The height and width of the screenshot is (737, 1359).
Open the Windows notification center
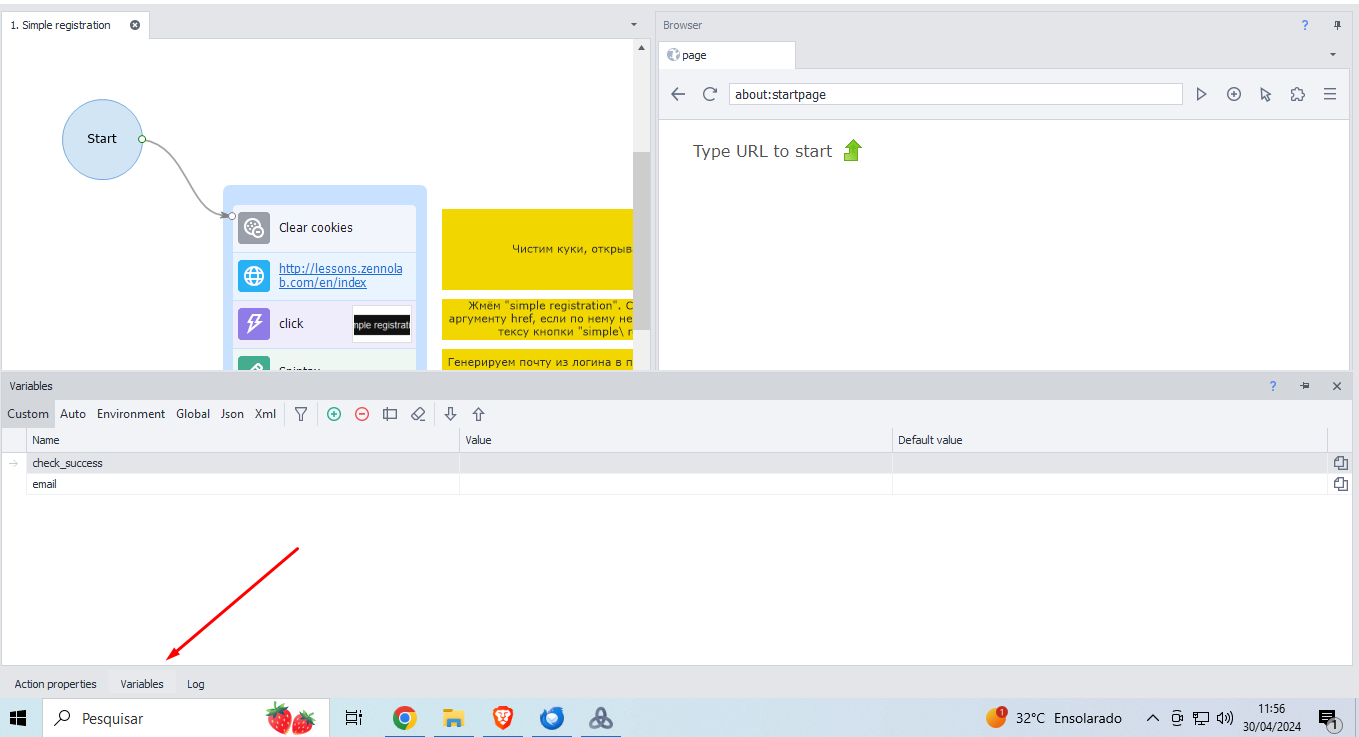point(1329,718)
